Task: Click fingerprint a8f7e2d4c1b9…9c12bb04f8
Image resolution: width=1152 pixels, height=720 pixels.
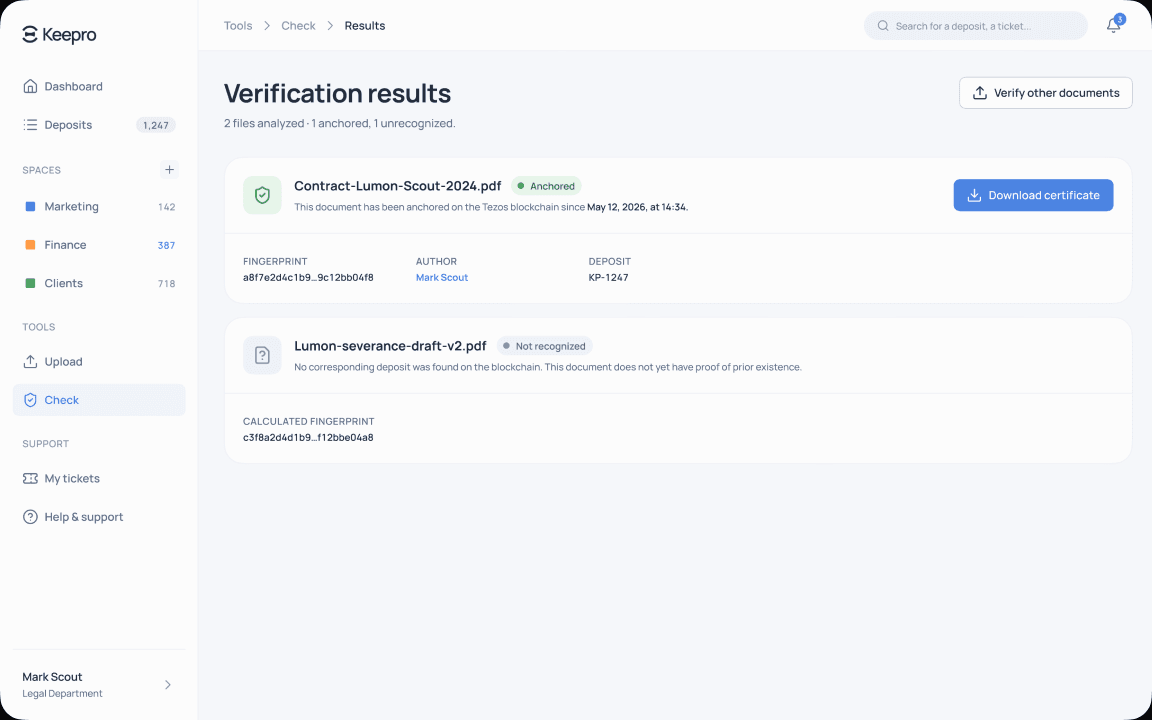Action: [309, 278]
